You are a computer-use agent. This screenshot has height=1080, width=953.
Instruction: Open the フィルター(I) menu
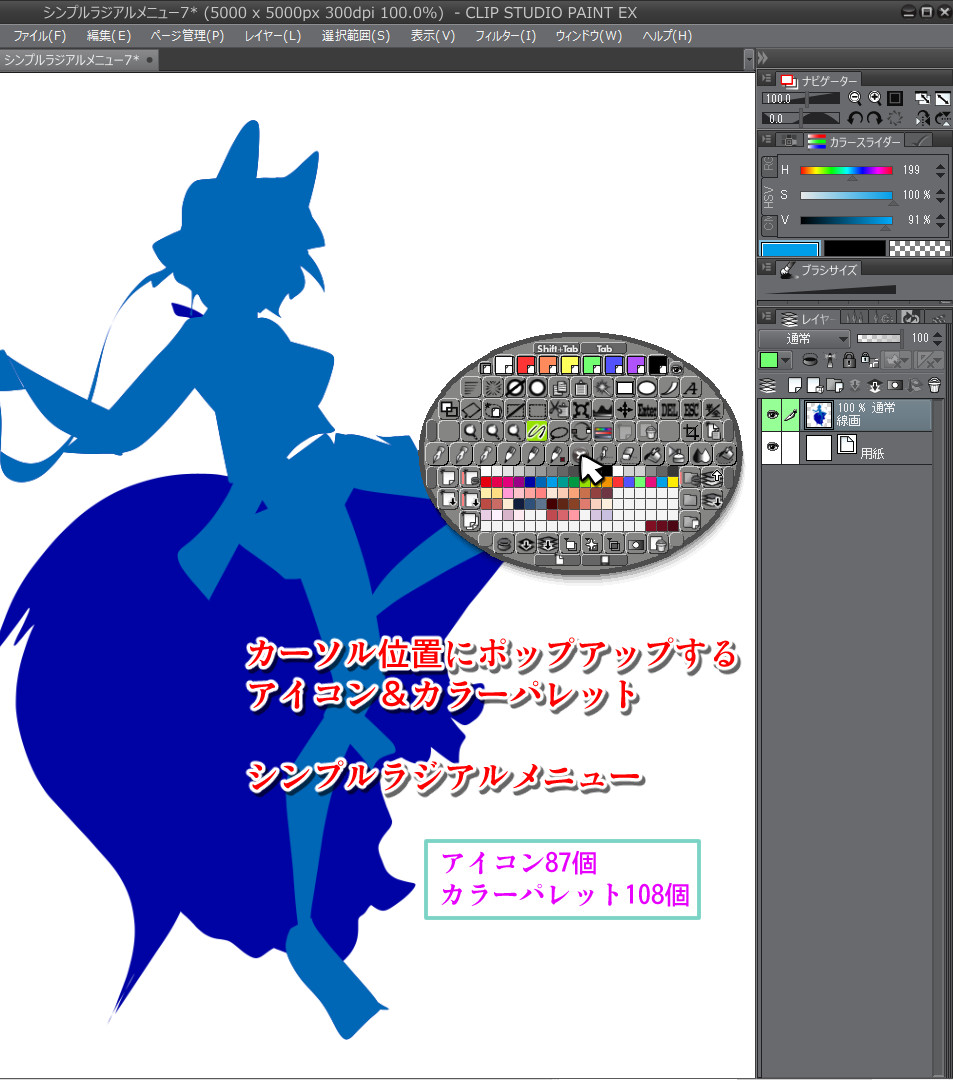point(505,36)
